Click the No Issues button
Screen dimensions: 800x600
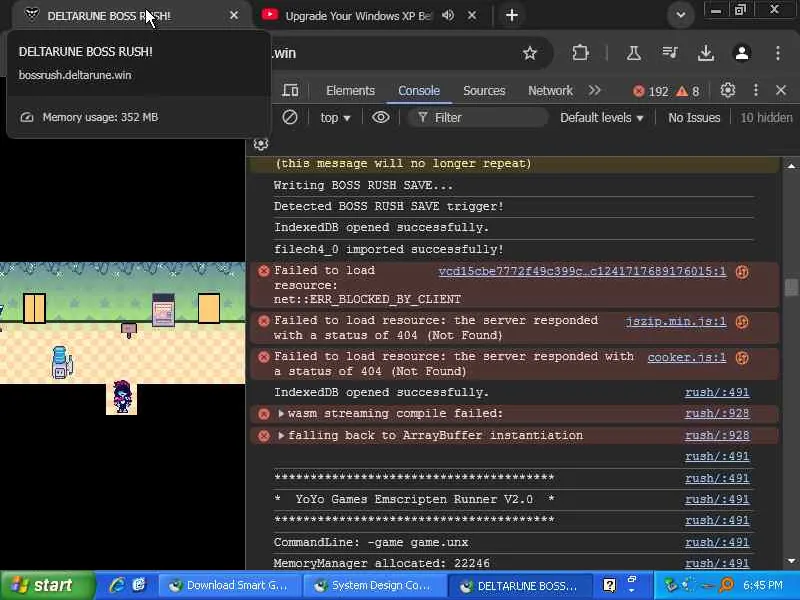(694, 118)
